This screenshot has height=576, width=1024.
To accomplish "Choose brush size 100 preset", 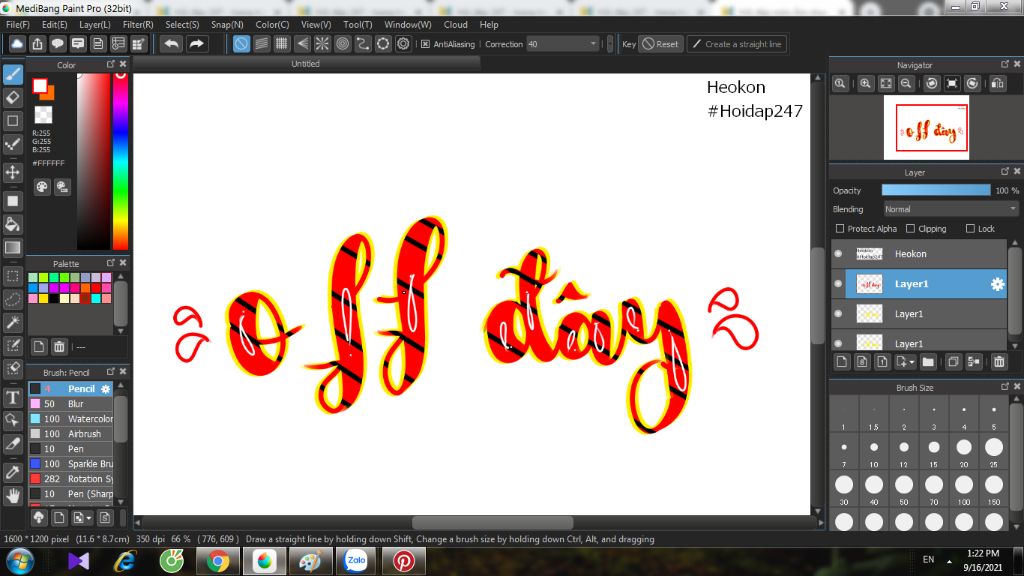I will pos(964,485).
